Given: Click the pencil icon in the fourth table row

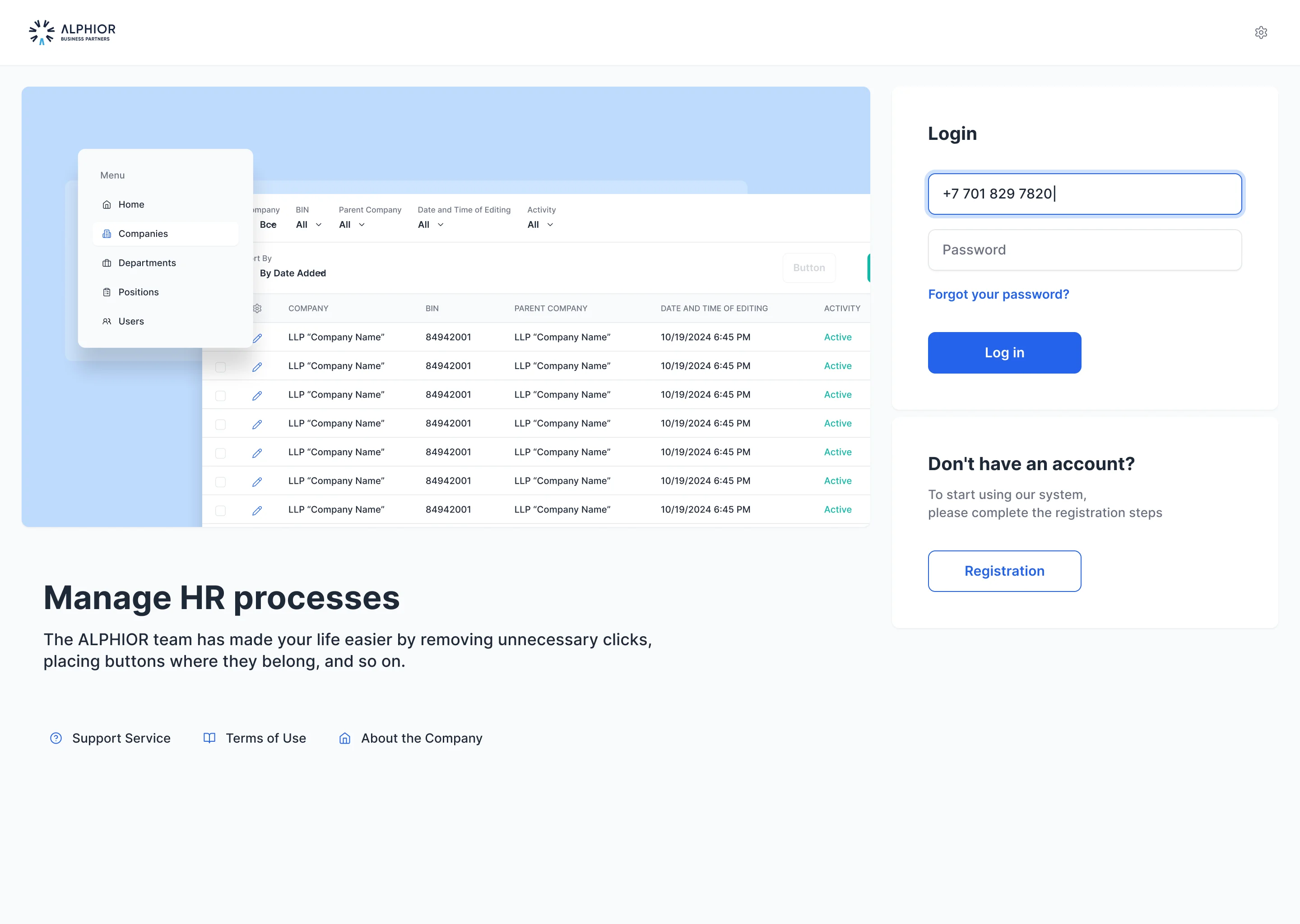Looking at the screenshot, I should coord(257,424).
